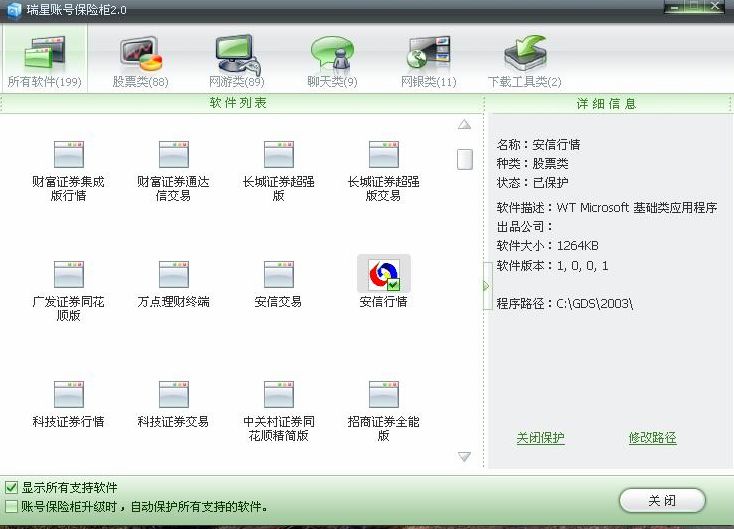Select the 广发证券同花顺版 software icon
Image resolution: width=734 pixels, height=529 pixels.
[68, 274]
